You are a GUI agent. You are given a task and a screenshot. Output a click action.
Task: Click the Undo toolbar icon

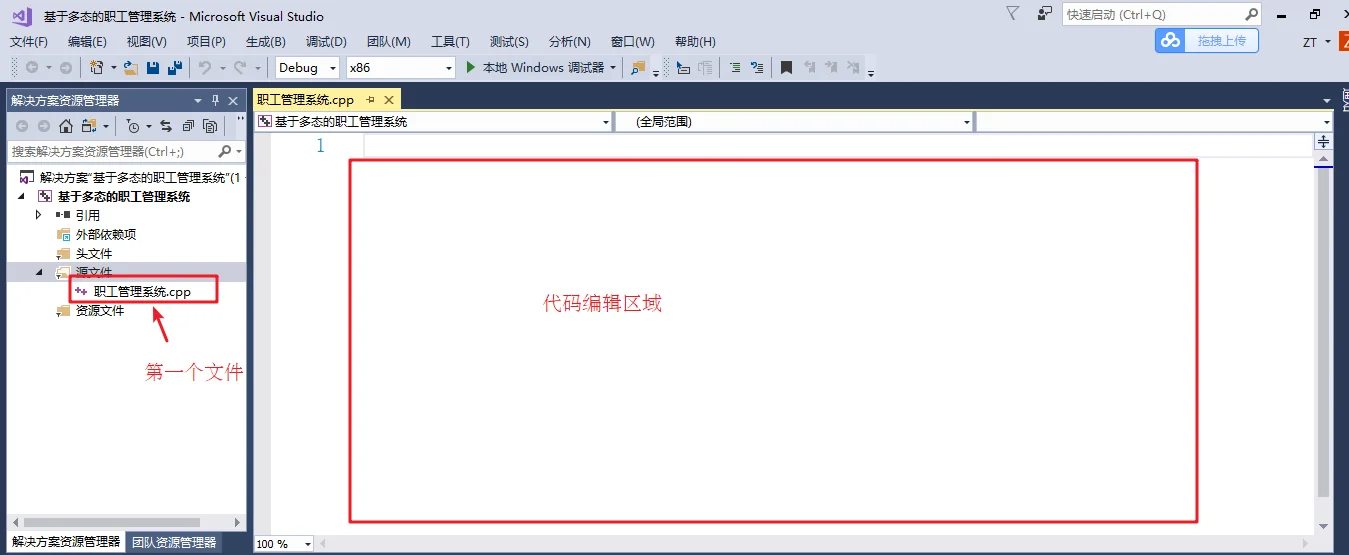[204, 67]
